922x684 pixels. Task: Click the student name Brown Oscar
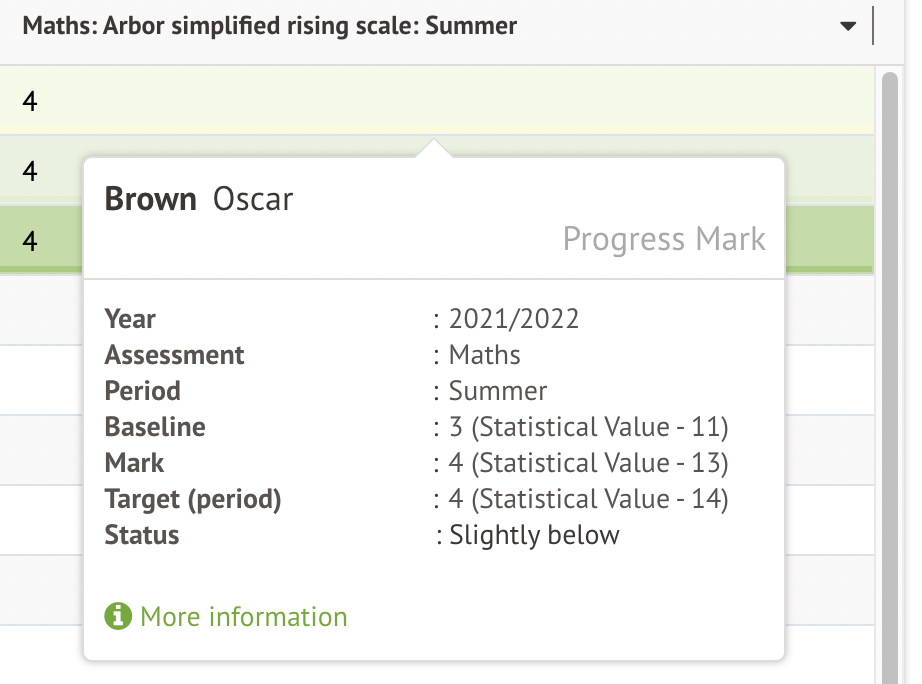coord(199,199)
